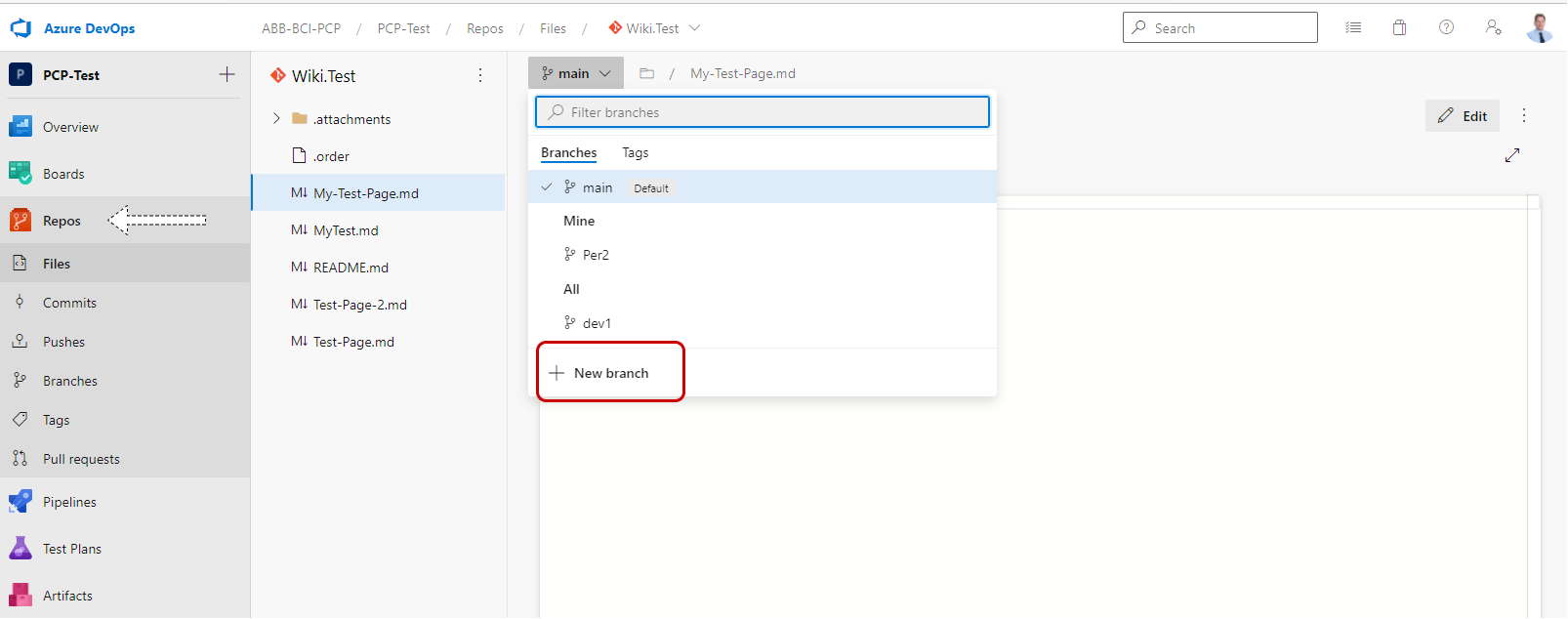This screenshot has height=619, width=1568.
Task: Open the user settings icon
Action: 1493,27
